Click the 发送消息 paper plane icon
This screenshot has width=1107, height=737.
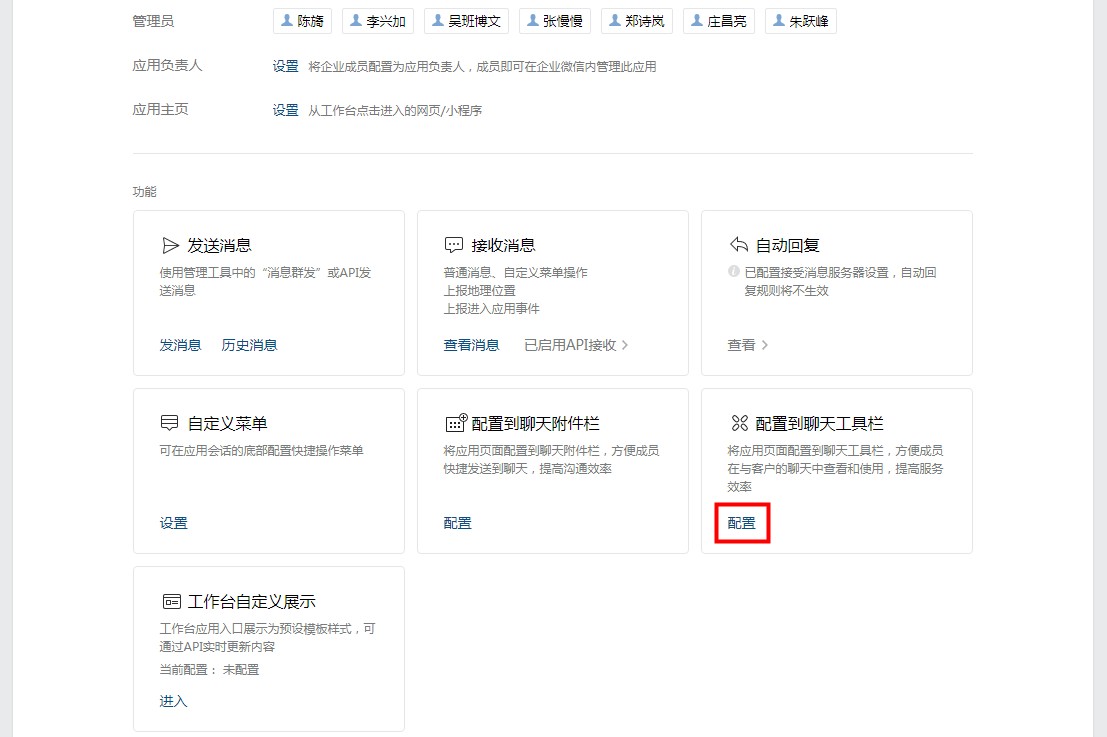(170, 245)
